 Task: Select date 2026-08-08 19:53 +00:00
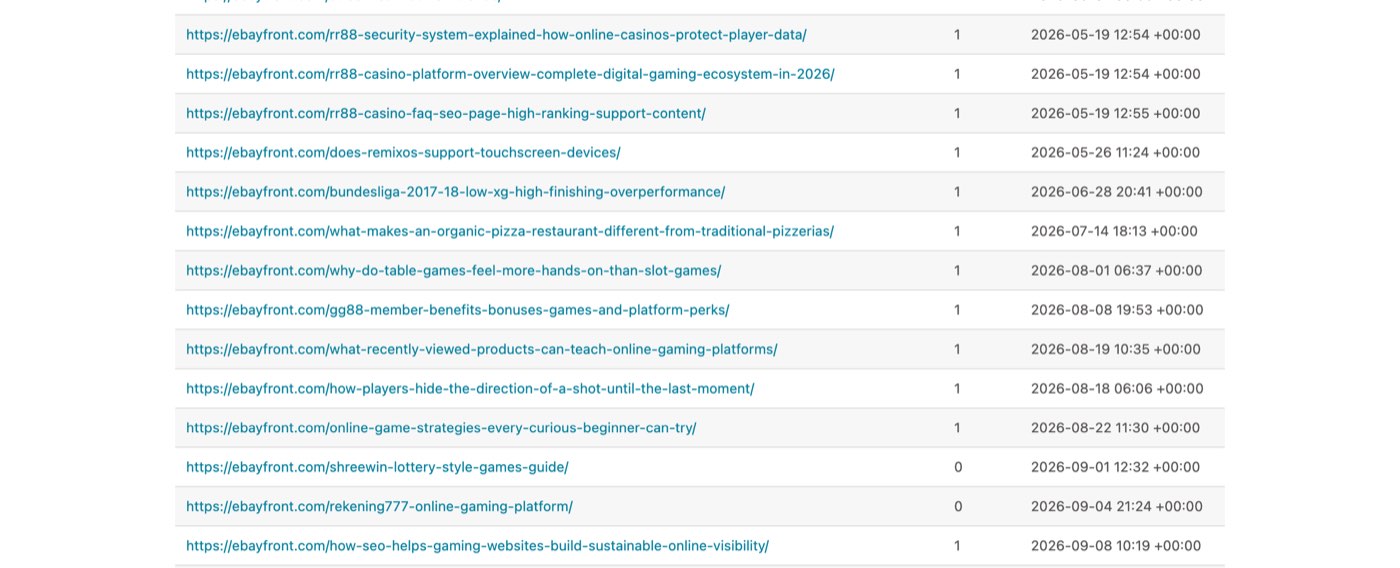[1117, 310]
